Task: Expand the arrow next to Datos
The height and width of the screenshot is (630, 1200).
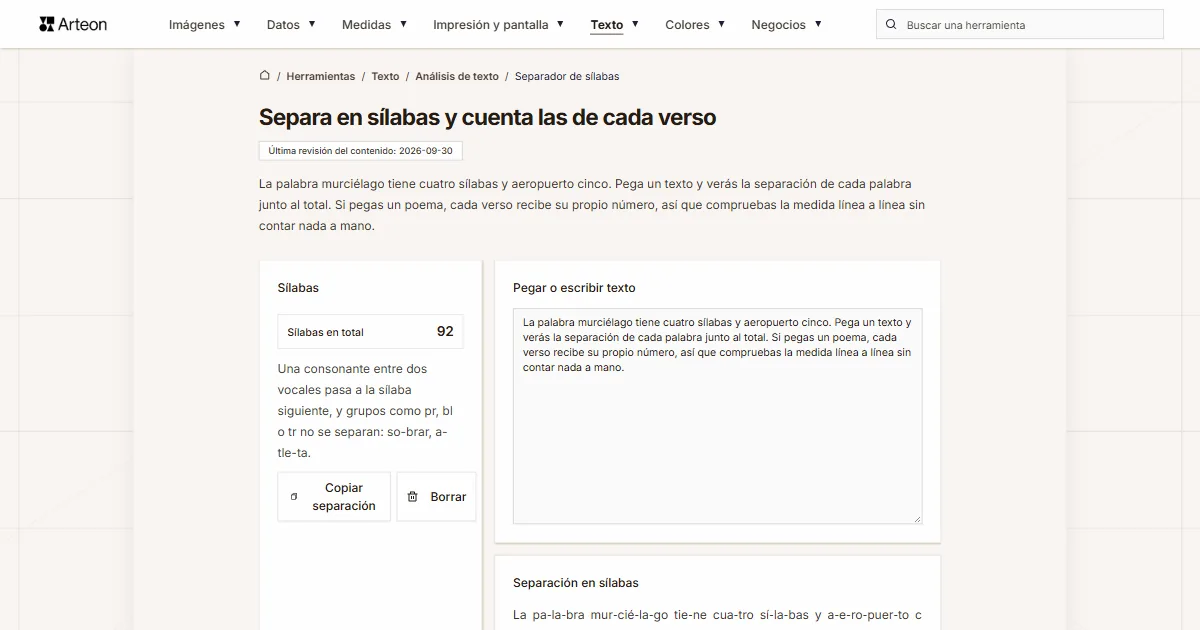Action: point(312,24)
